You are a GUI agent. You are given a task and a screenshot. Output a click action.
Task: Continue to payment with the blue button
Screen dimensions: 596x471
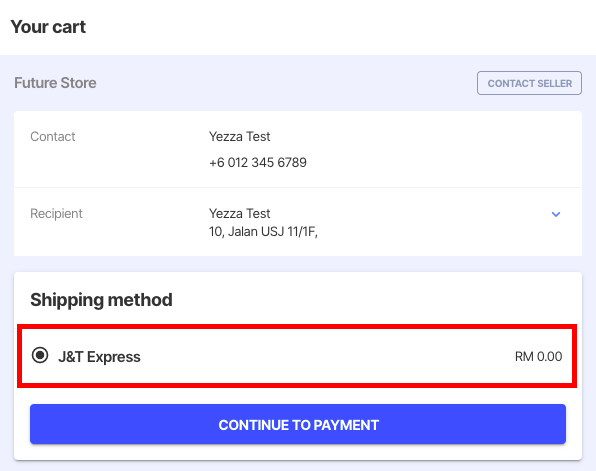(x=298, y=424)
